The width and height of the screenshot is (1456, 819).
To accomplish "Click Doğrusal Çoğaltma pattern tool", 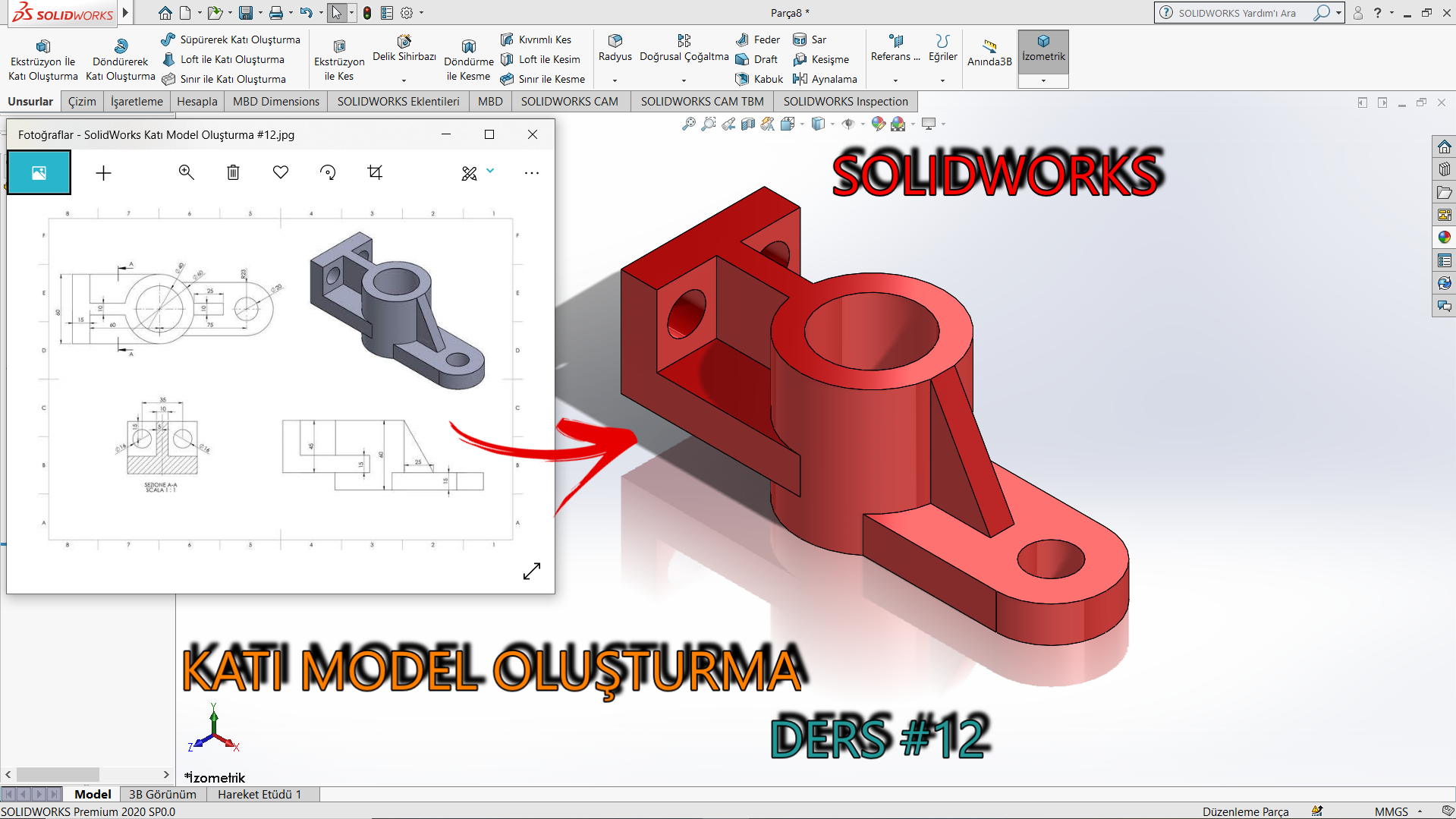I will [x=684, y=49].
